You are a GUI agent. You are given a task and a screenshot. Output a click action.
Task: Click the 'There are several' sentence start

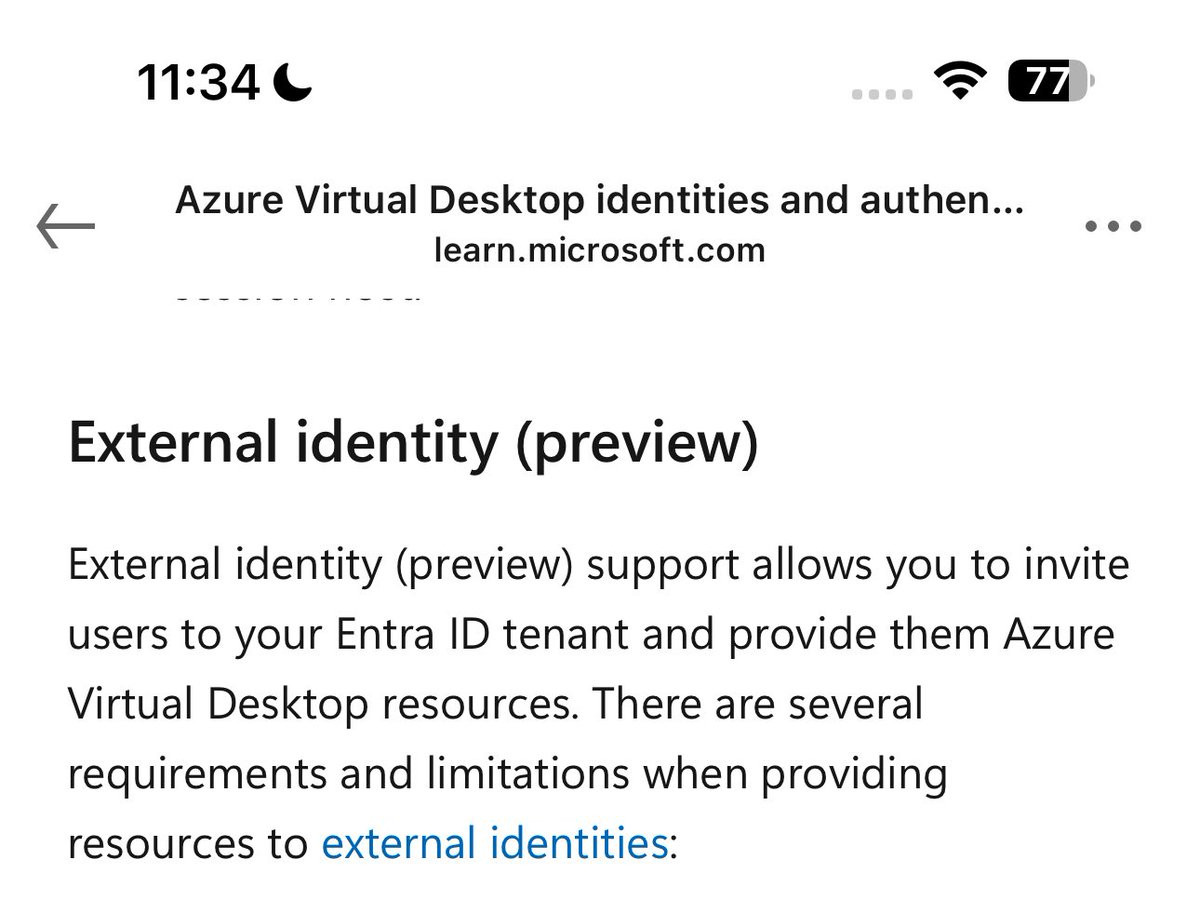pos(758,704)
